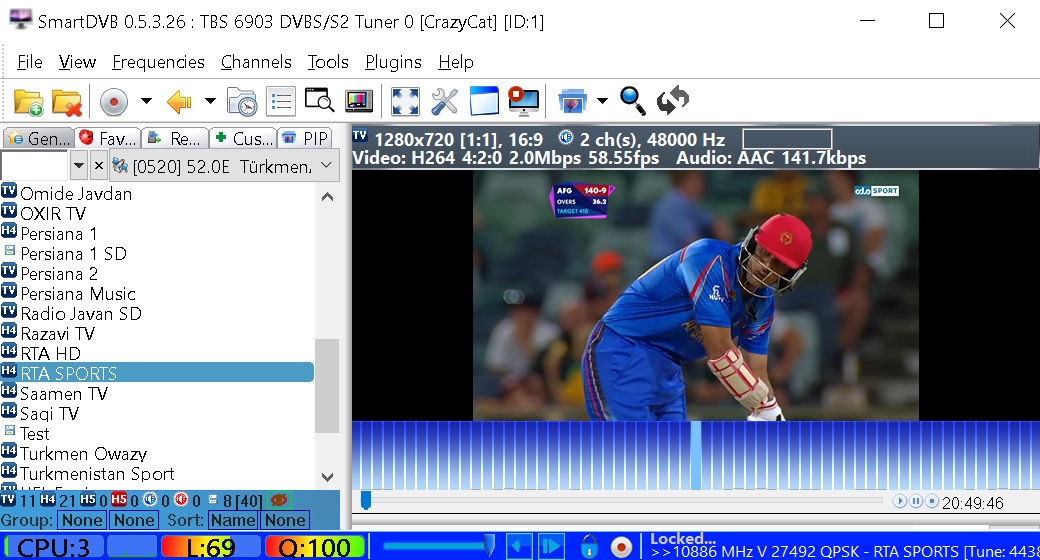Switch to the Gen... tab
1040x560 pixels.
pyautogui.click(x=38, y=138)
